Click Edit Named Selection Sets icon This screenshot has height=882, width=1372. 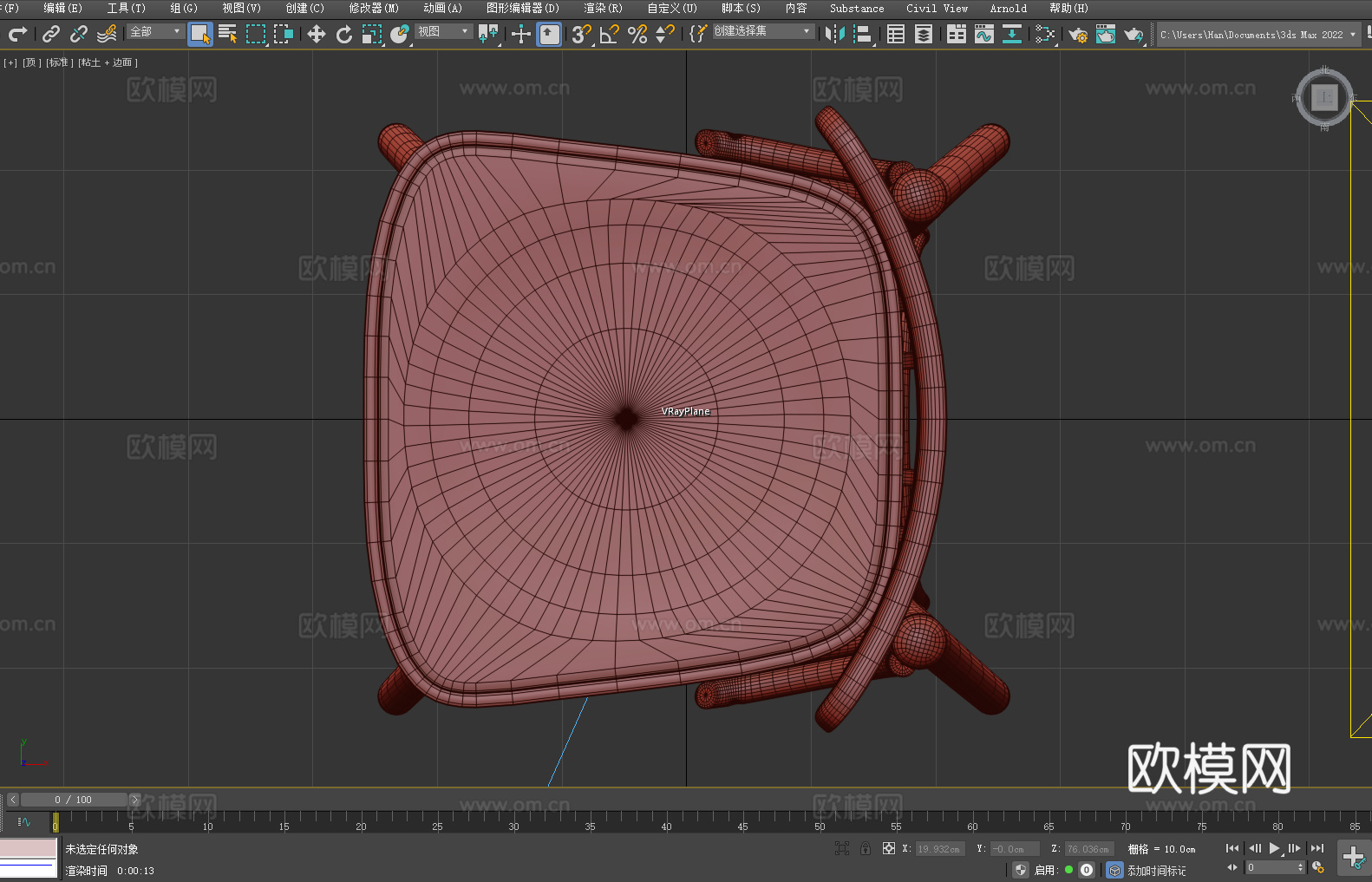tap(698, 34)
